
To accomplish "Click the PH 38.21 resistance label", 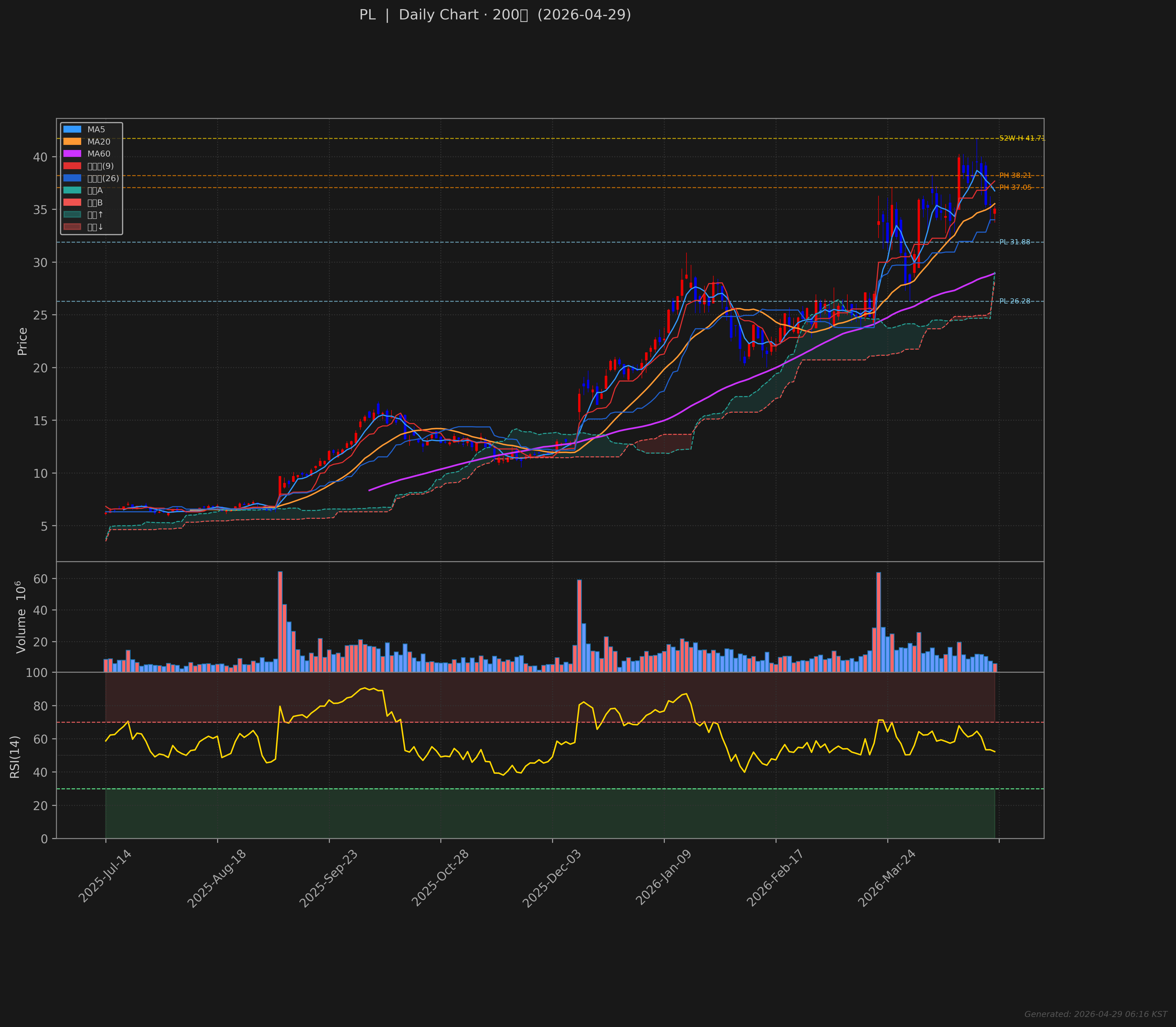I will click(x=1015, y=175).
